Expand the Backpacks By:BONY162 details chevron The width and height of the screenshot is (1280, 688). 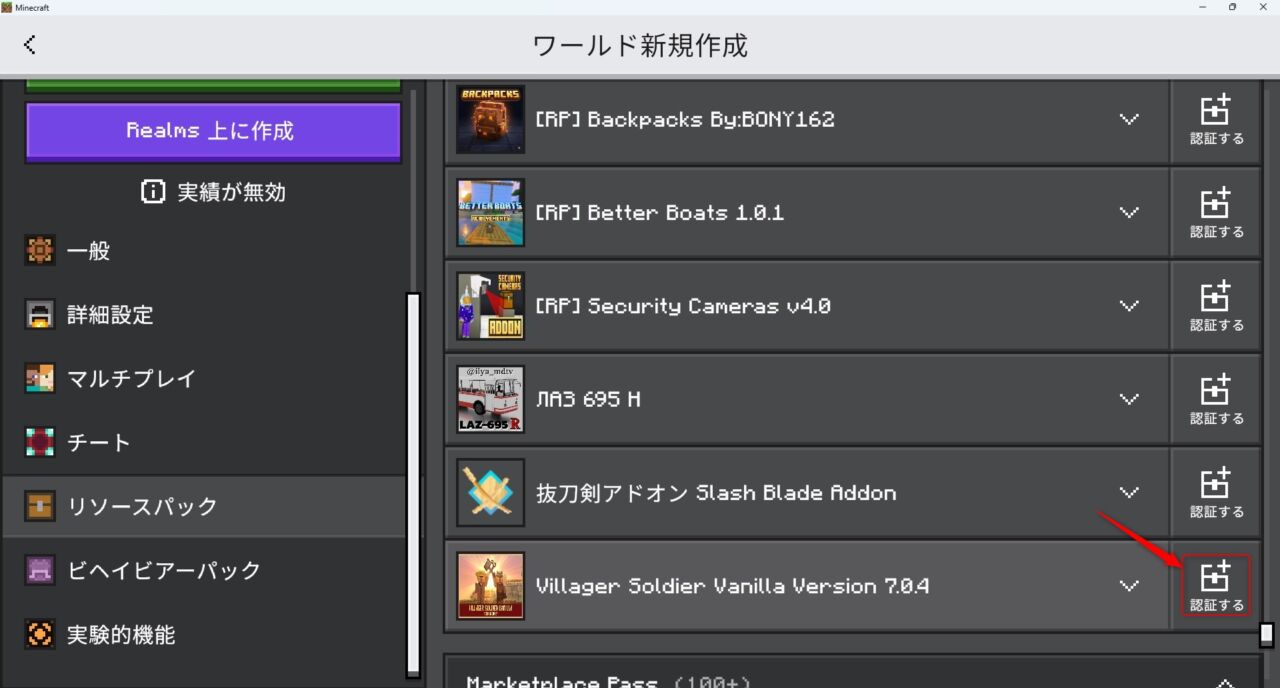tap(1129, 120)
